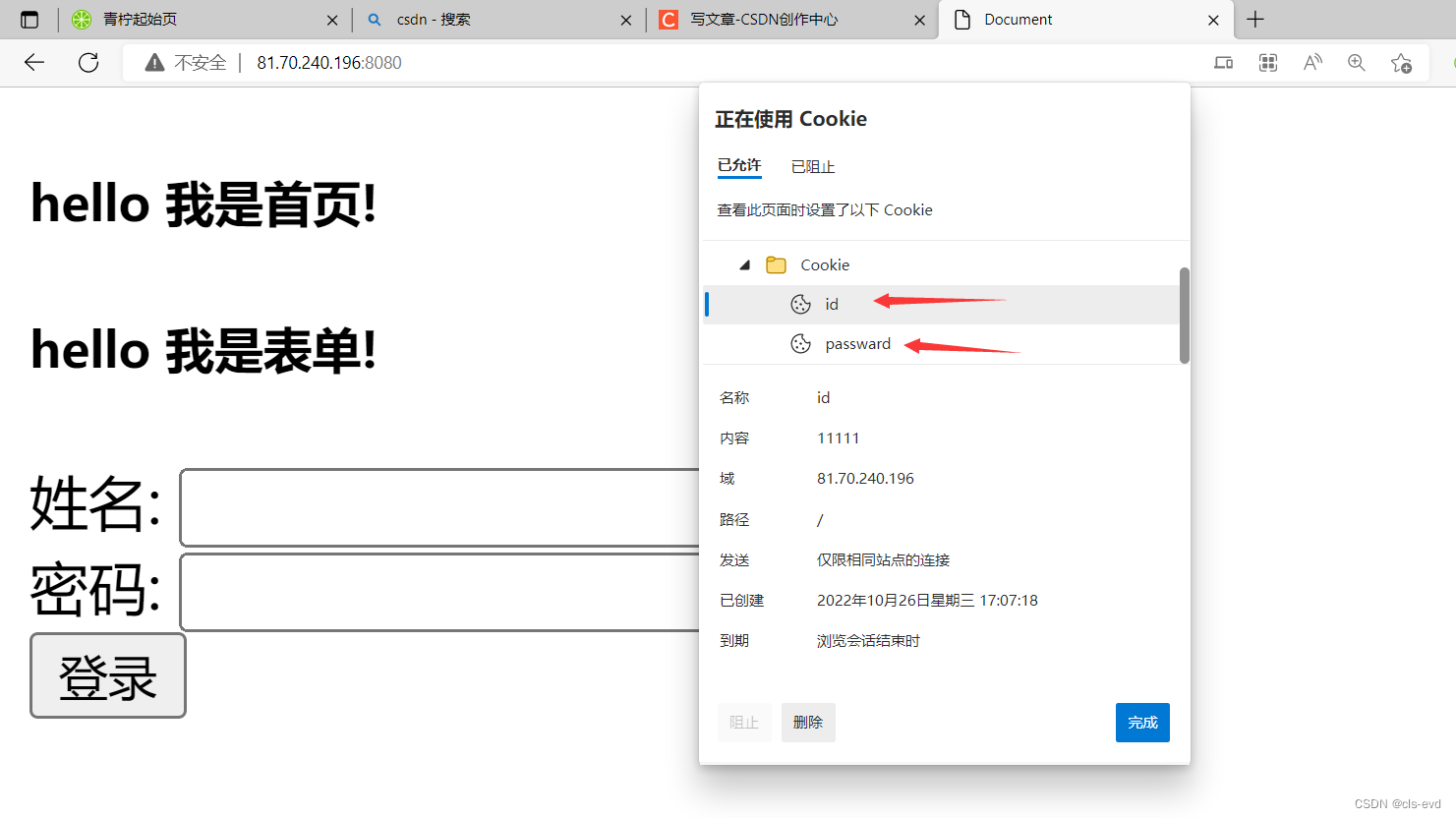Click the 完成 button
1456x818 pixels.
(x=1142, y=723)
